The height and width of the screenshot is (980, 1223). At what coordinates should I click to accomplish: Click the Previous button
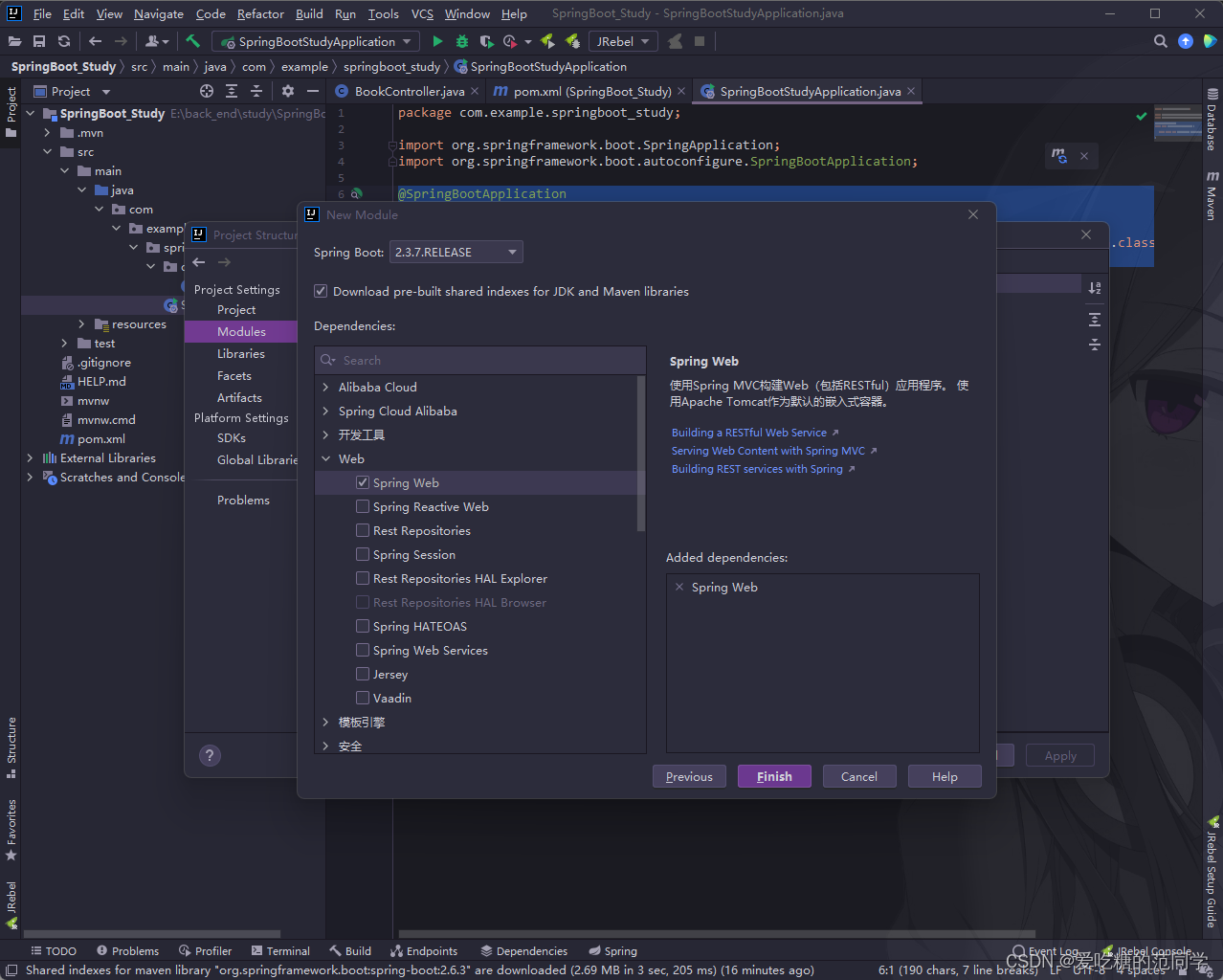click(x=689, y=776)
